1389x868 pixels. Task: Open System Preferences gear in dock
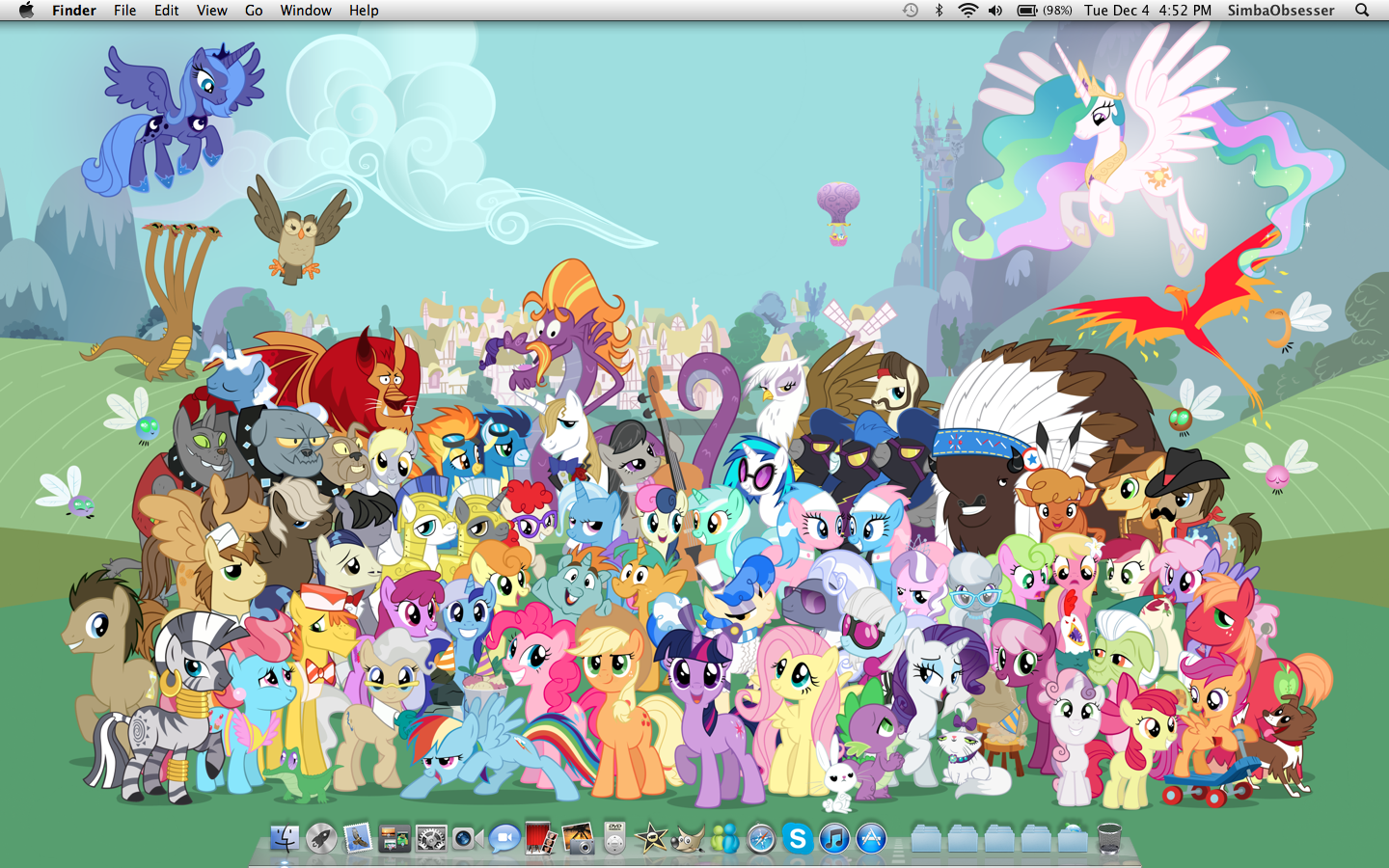pyautogui.click(x=431, y=839)
